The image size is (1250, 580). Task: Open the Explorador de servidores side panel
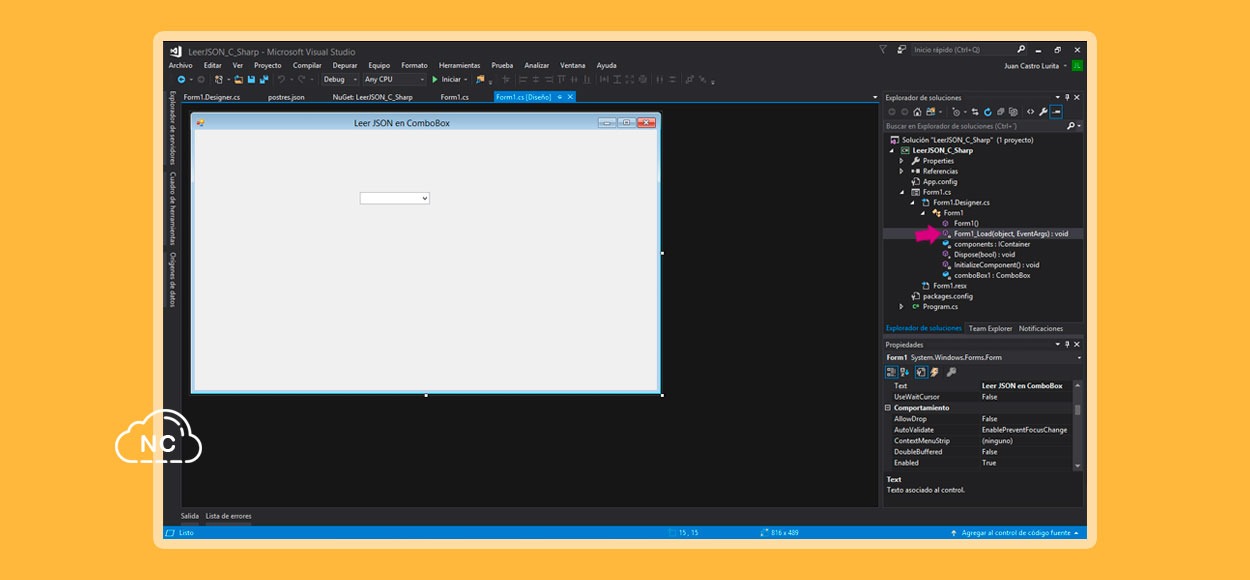[172, 128]
